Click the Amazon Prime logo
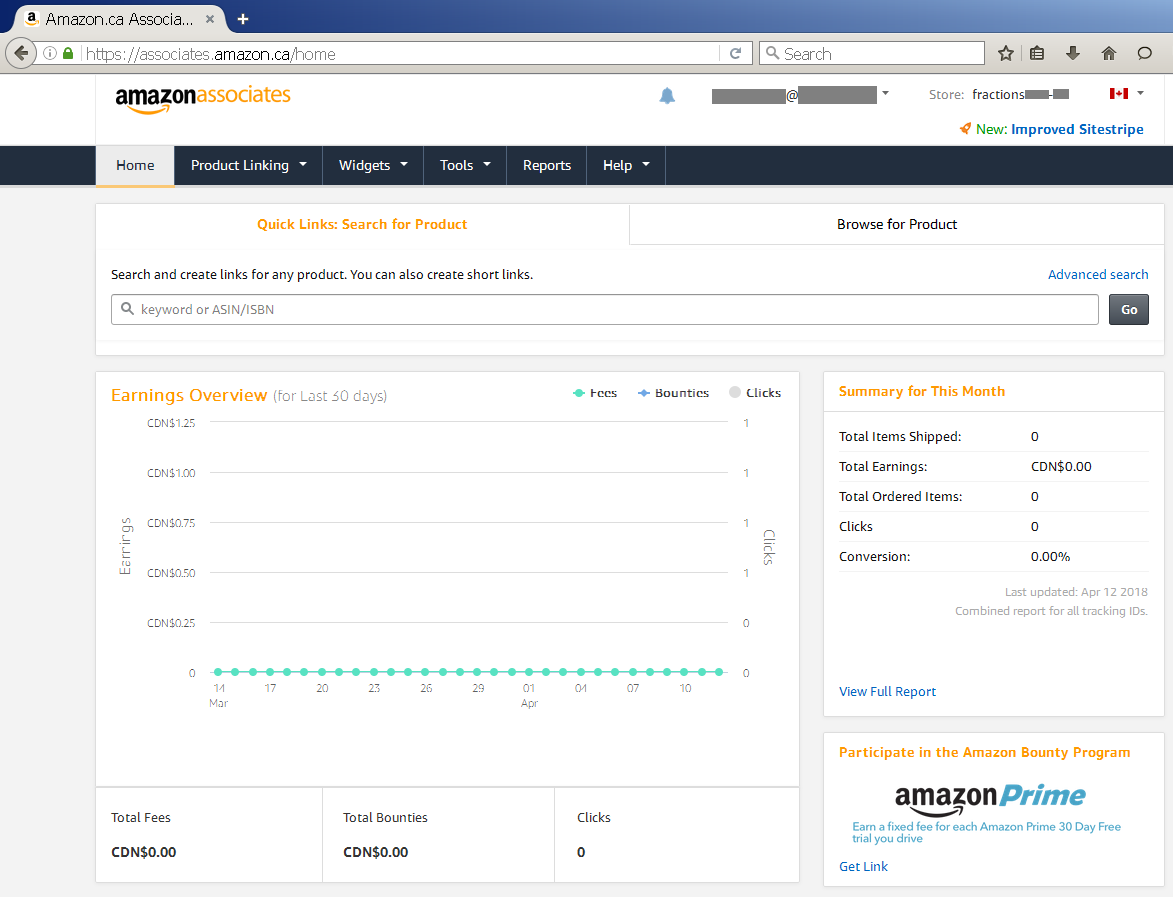The width and height of the screenshot is (1173, 897). (990, 799)
